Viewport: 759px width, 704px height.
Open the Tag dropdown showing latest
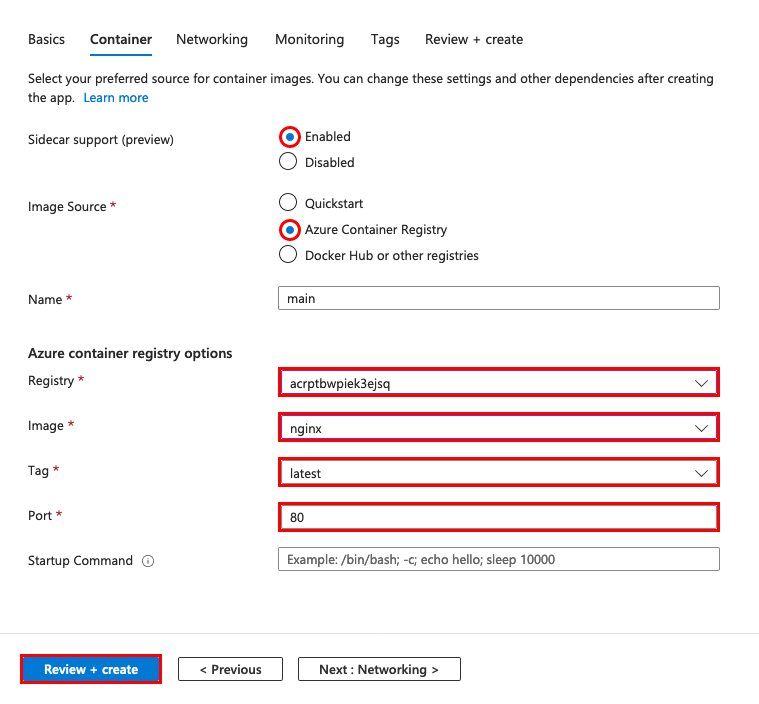[x=498, y=472]
